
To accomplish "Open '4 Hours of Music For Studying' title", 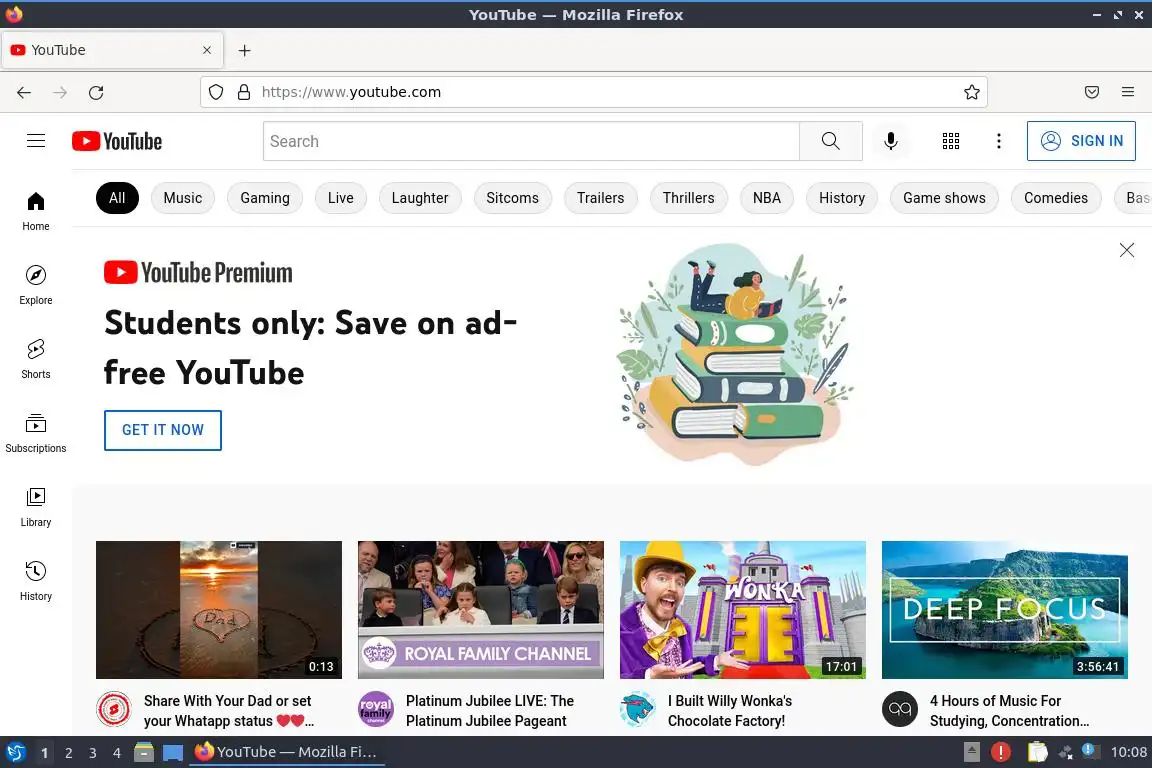I will click(1009, 711).
